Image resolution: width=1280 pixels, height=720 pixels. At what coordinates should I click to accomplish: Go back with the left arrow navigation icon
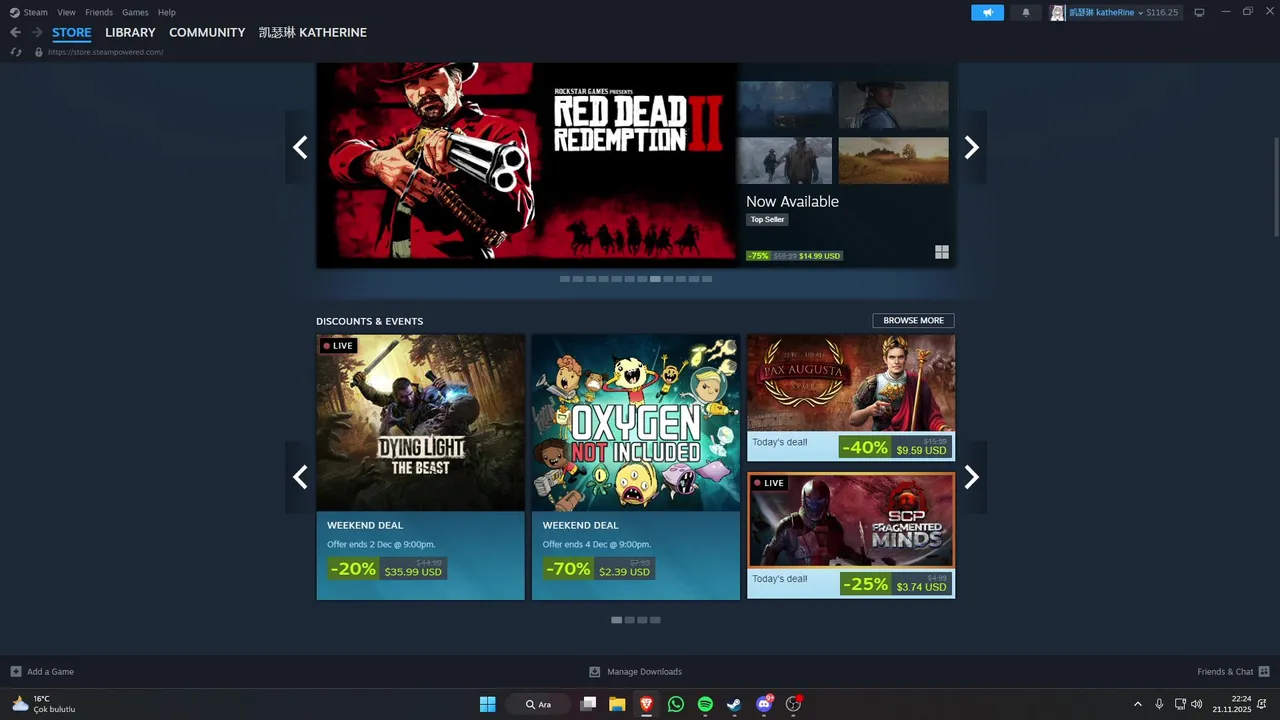coord(15,32)
